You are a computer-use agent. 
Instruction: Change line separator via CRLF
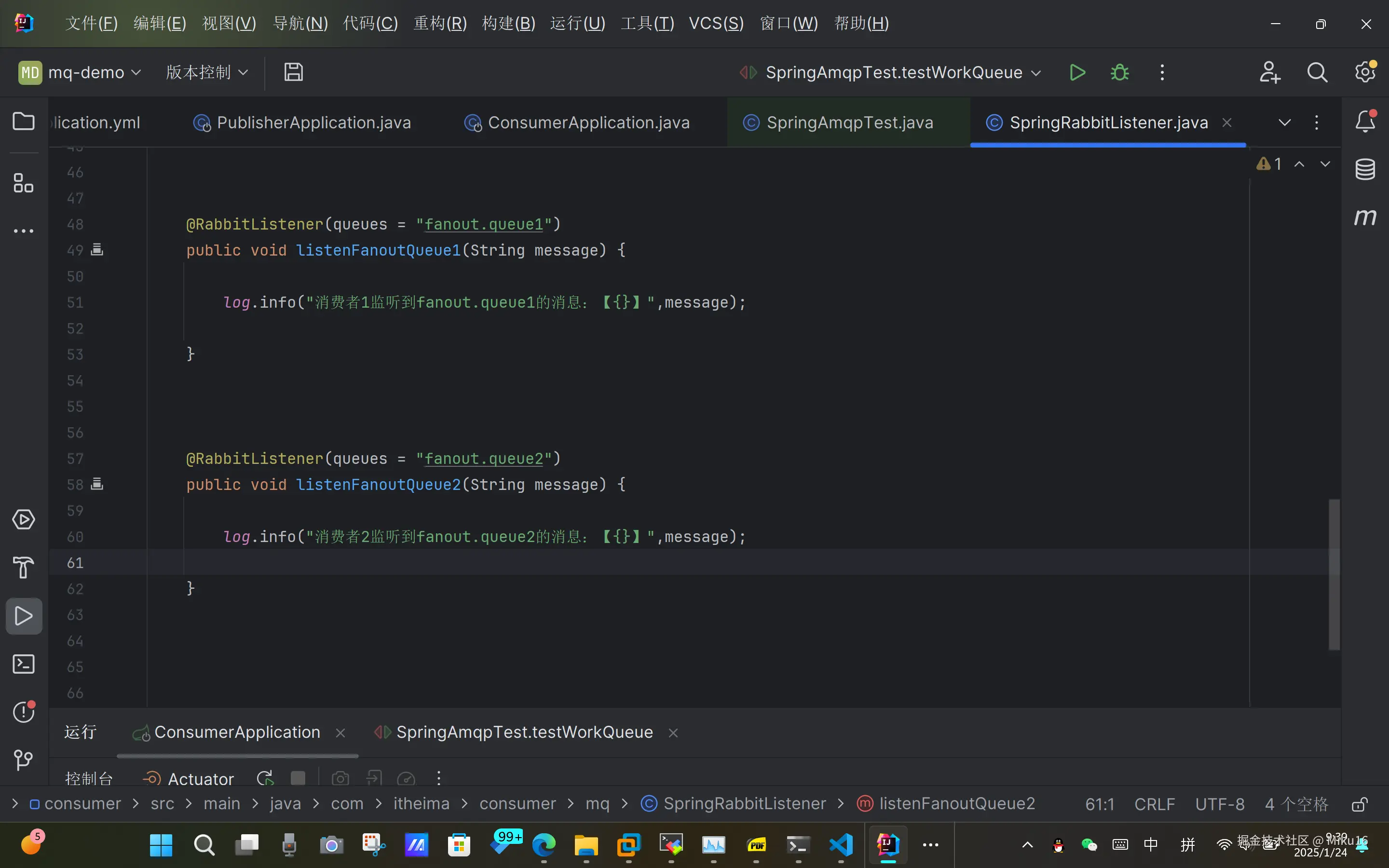point(1154,804)
